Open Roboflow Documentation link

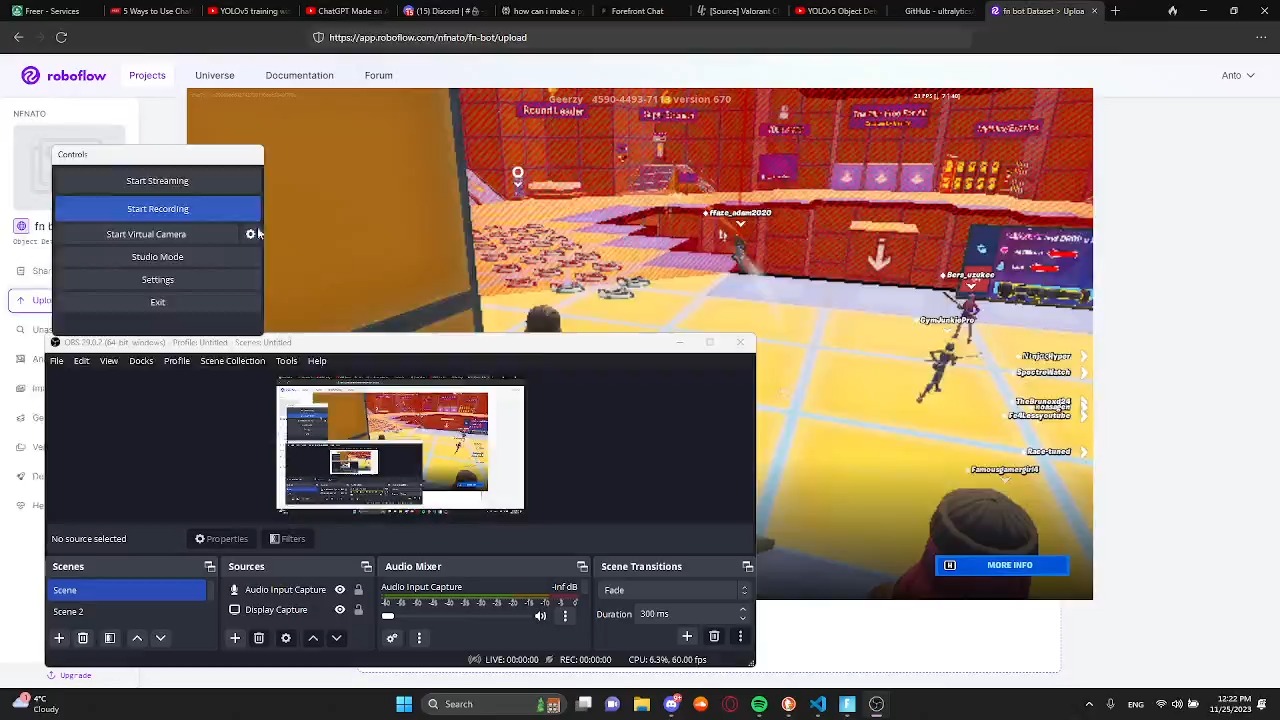pyautogui.click(x=299, y=75)
